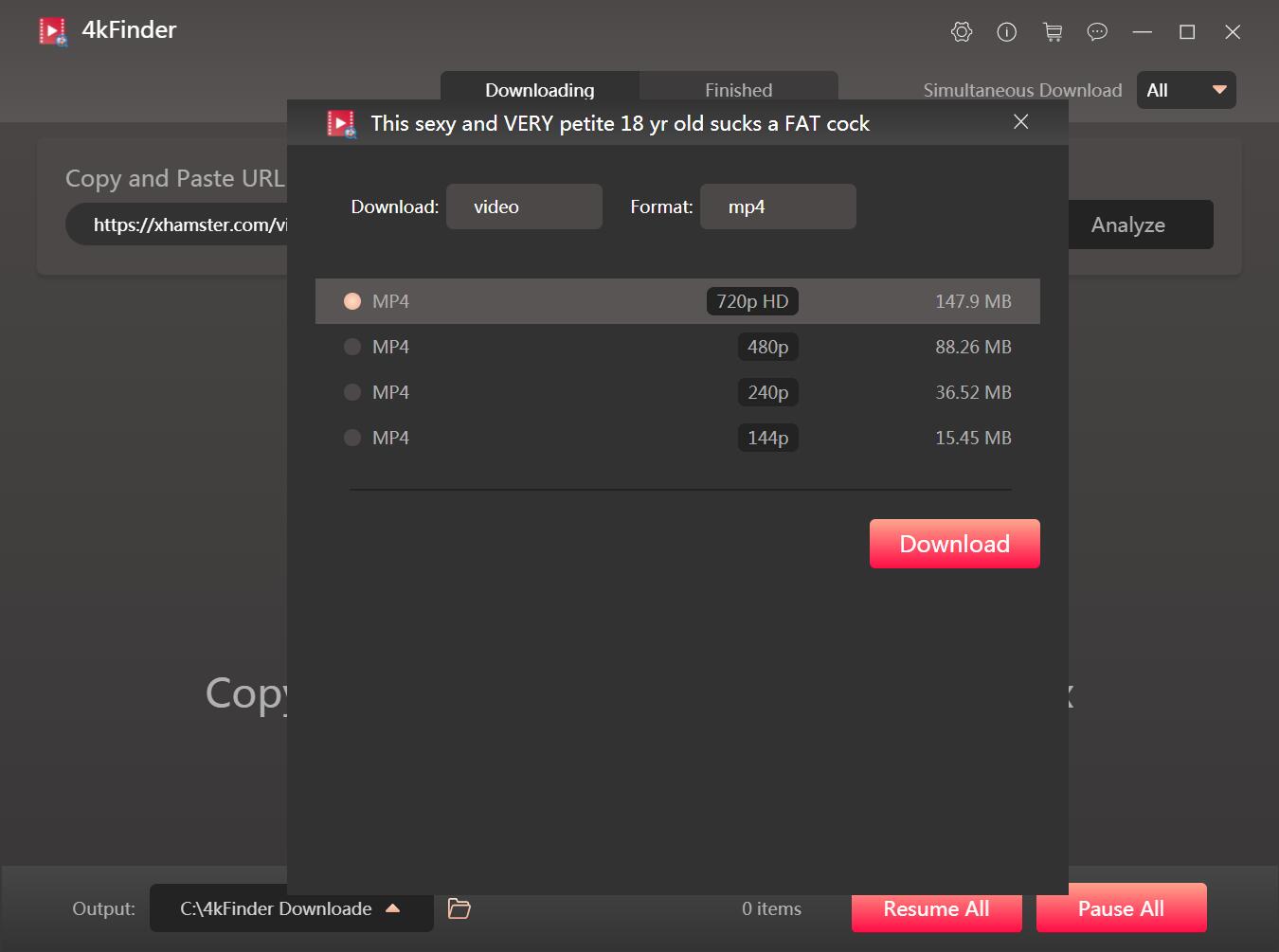Minimize the 4kFinder window
This screenshot has width=1279, height=952.
click(x=1142, y=32)
